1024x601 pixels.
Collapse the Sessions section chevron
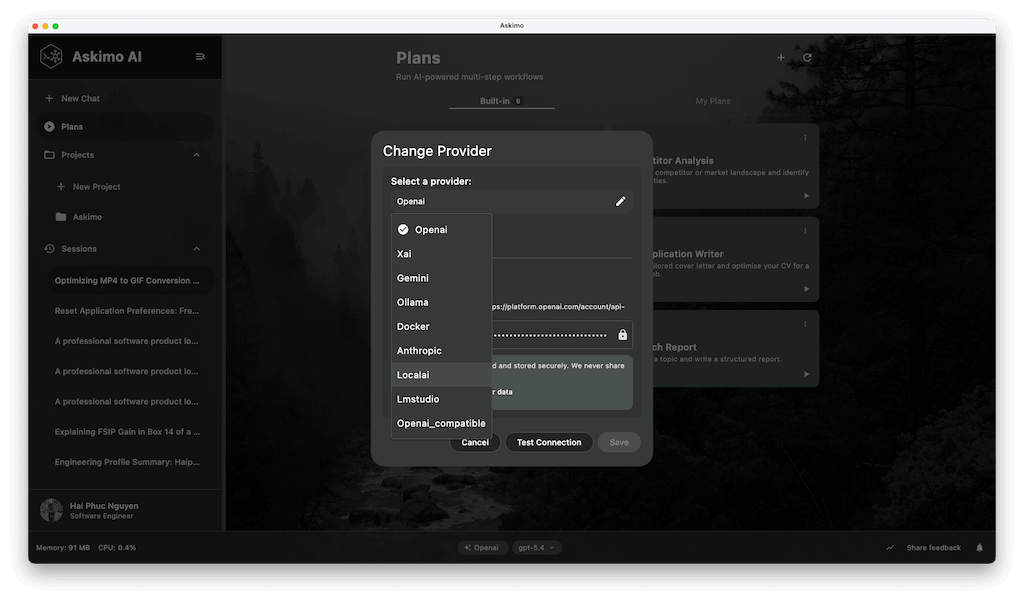point(197,248)
